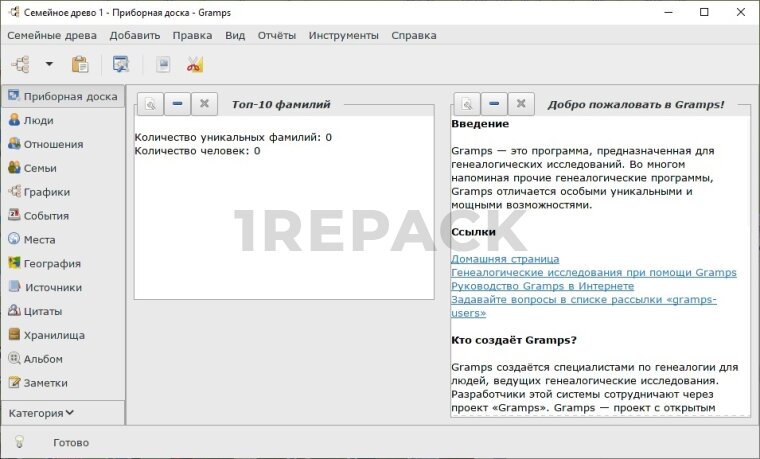This screenshot has width=760, height=459.
Task: Collapse the Добро пожаловать в Gramps gramplet
Action: (x=493, y=103)
